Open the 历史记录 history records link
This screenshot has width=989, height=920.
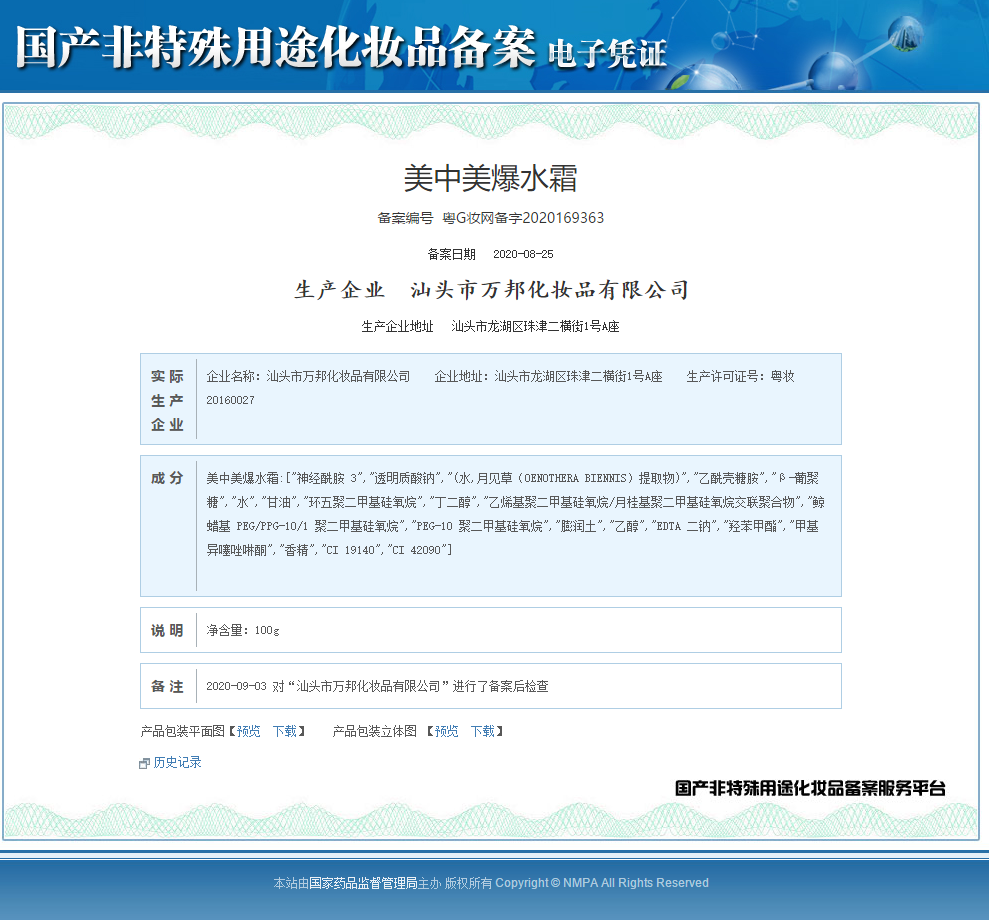tap(175, 762)
